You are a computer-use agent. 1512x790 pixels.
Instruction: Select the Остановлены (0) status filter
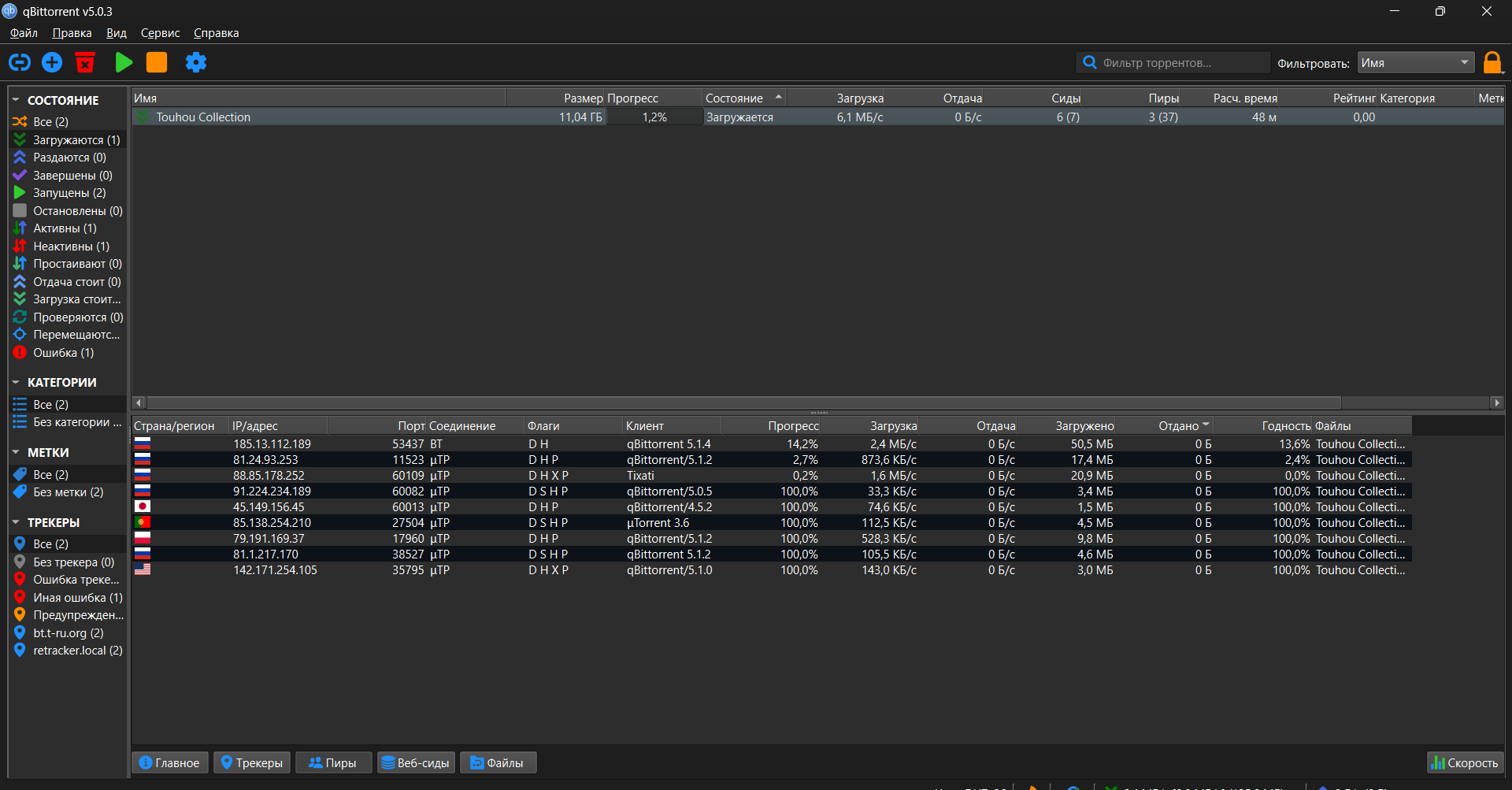coord(67,210)
